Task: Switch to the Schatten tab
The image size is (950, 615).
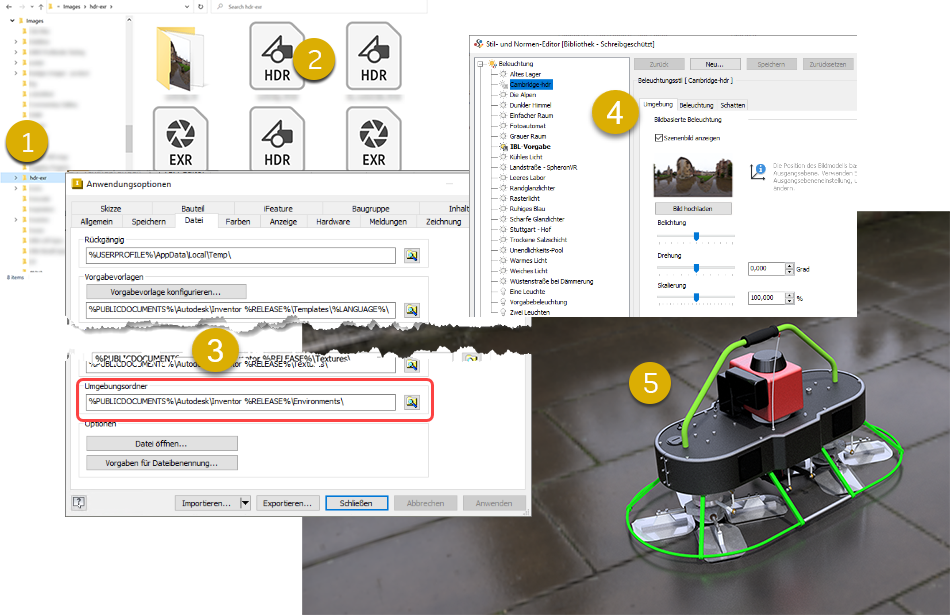Action: (732, 105)
